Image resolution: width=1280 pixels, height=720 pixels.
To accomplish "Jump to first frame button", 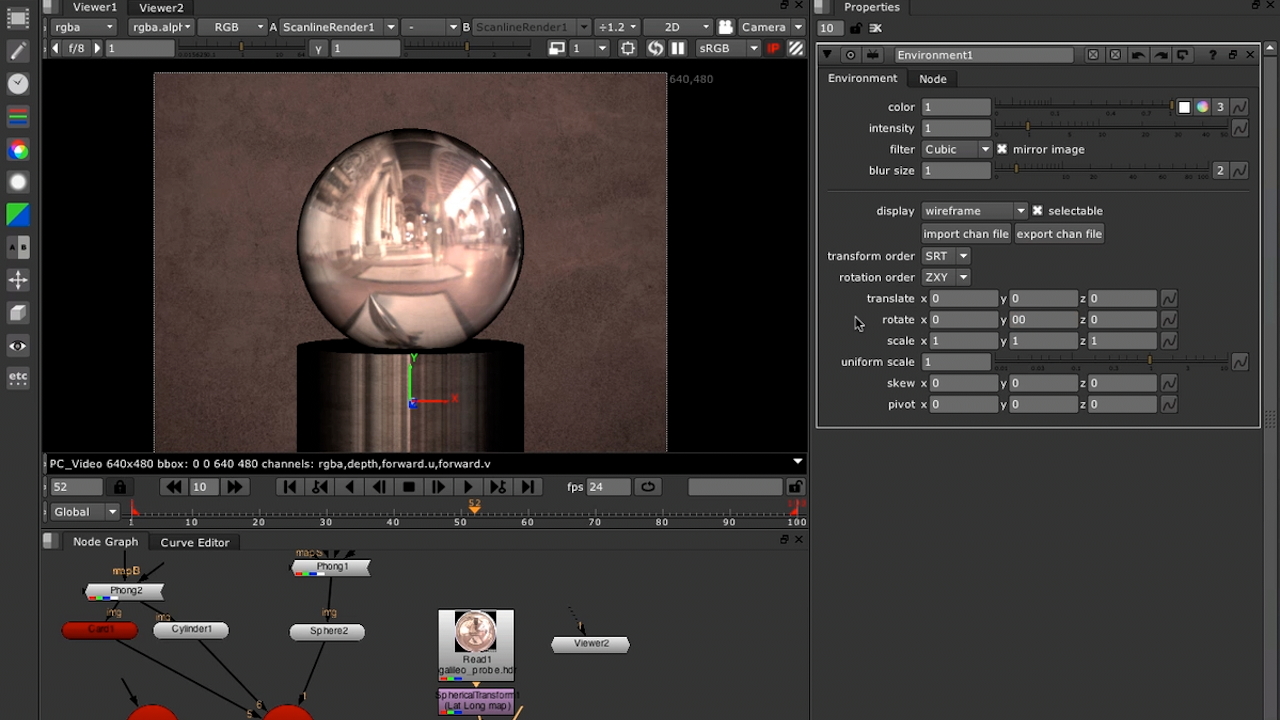I will [x=290, y=487].
